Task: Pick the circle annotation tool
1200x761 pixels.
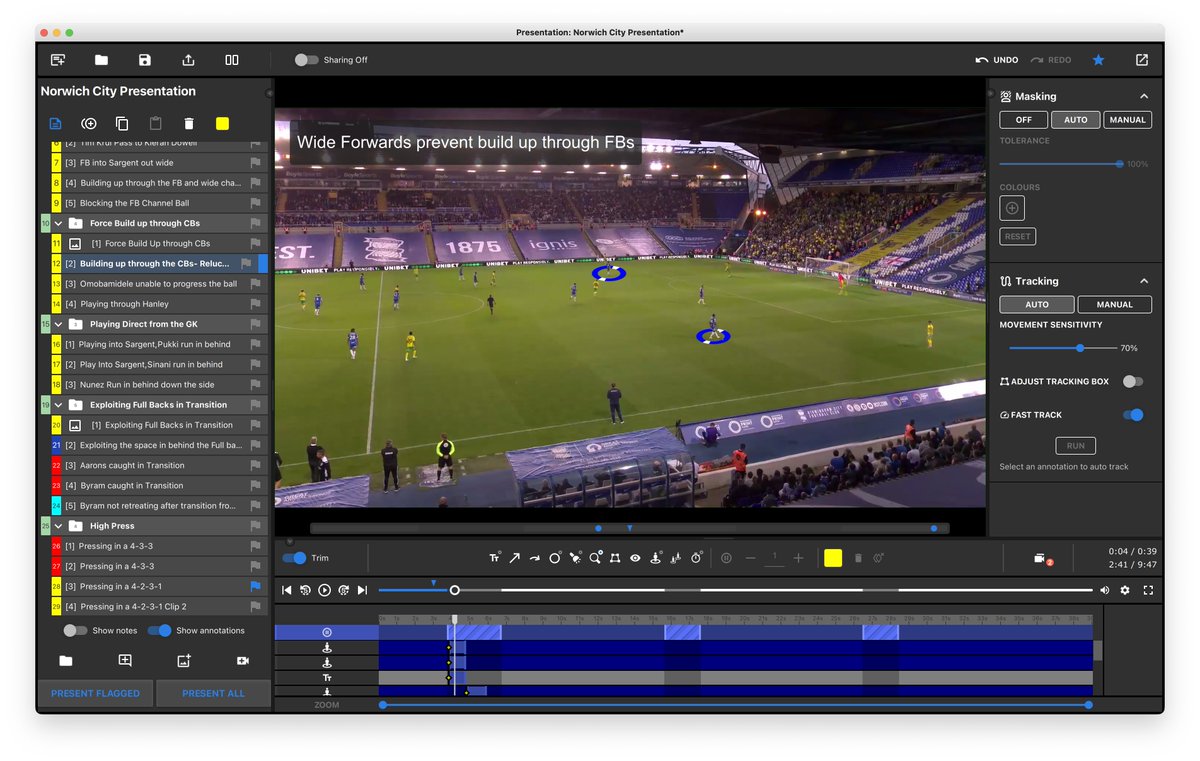Action: coord(555,558)
